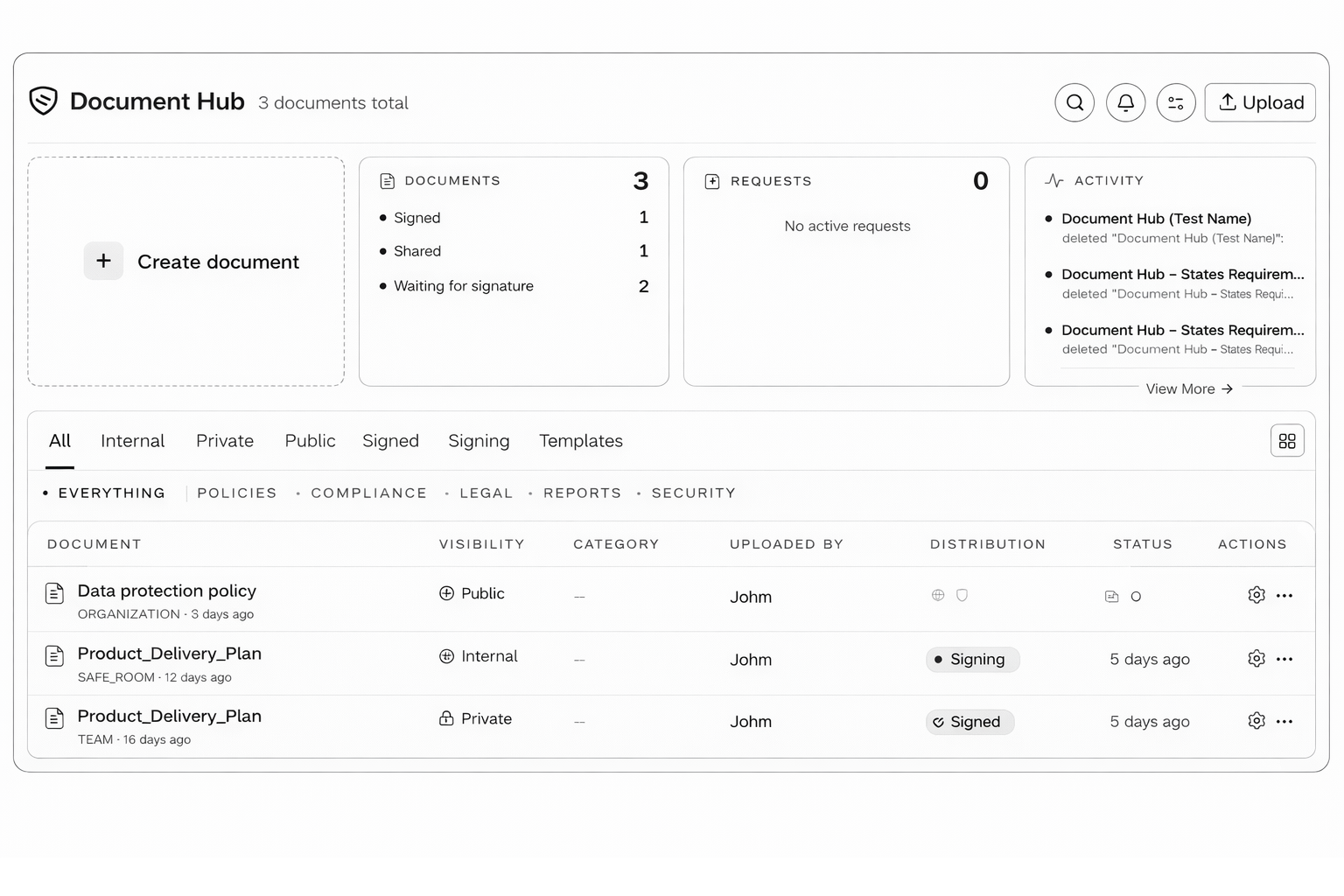Switch to the Templates tab

click(x=580, y=441)
